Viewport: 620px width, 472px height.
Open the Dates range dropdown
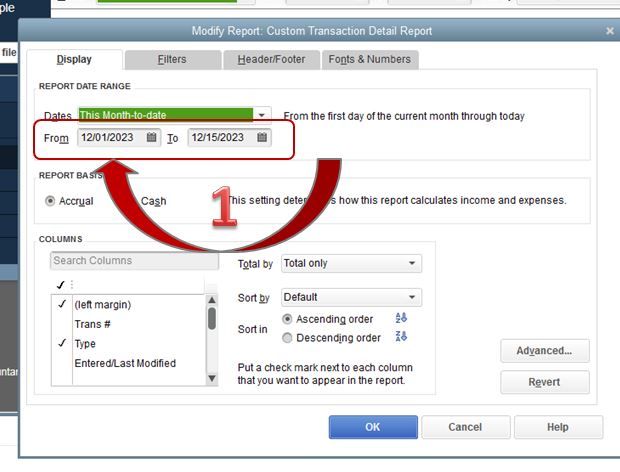262,115
